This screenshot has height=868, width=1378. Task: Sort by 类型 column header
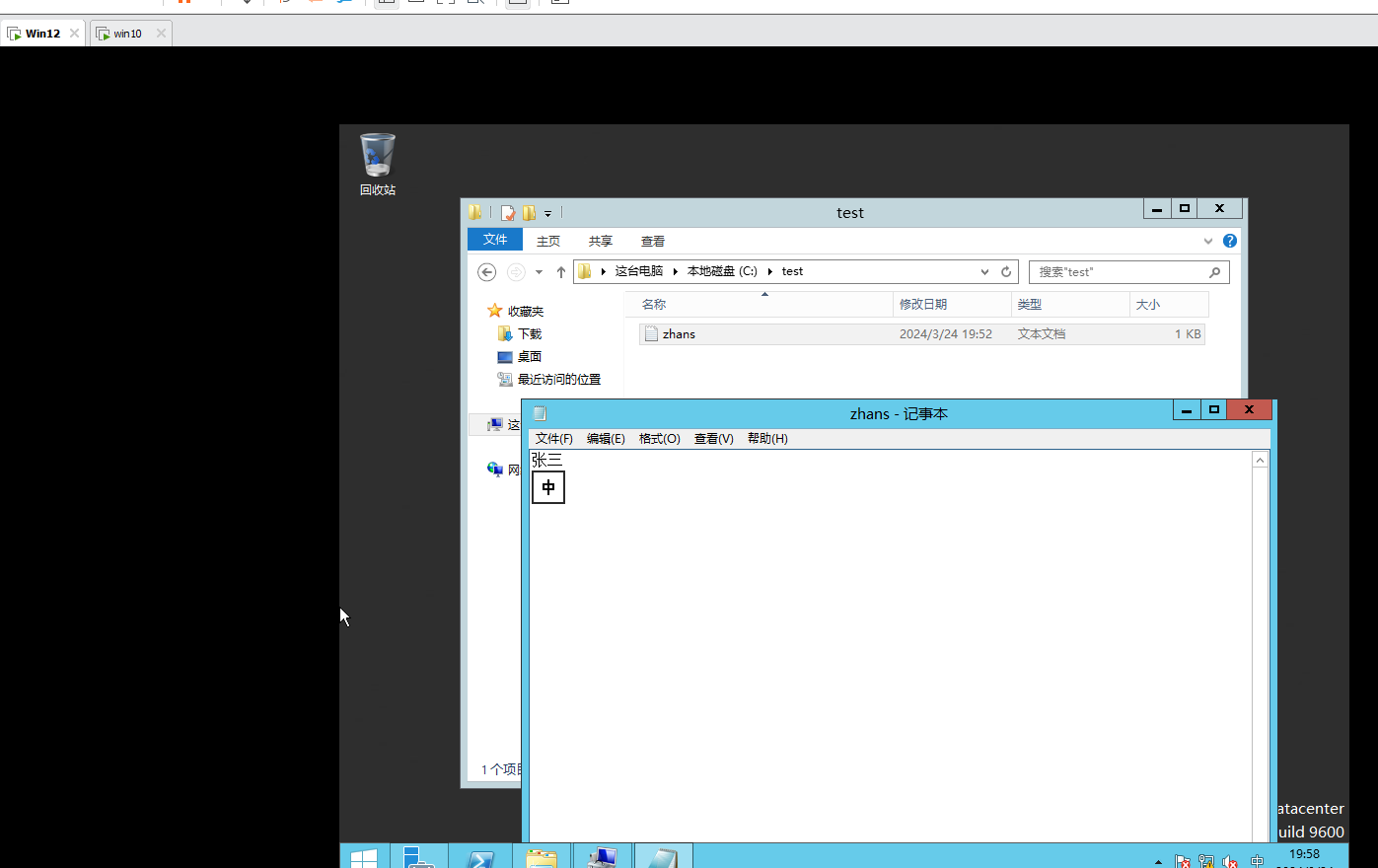[1070, 305]
